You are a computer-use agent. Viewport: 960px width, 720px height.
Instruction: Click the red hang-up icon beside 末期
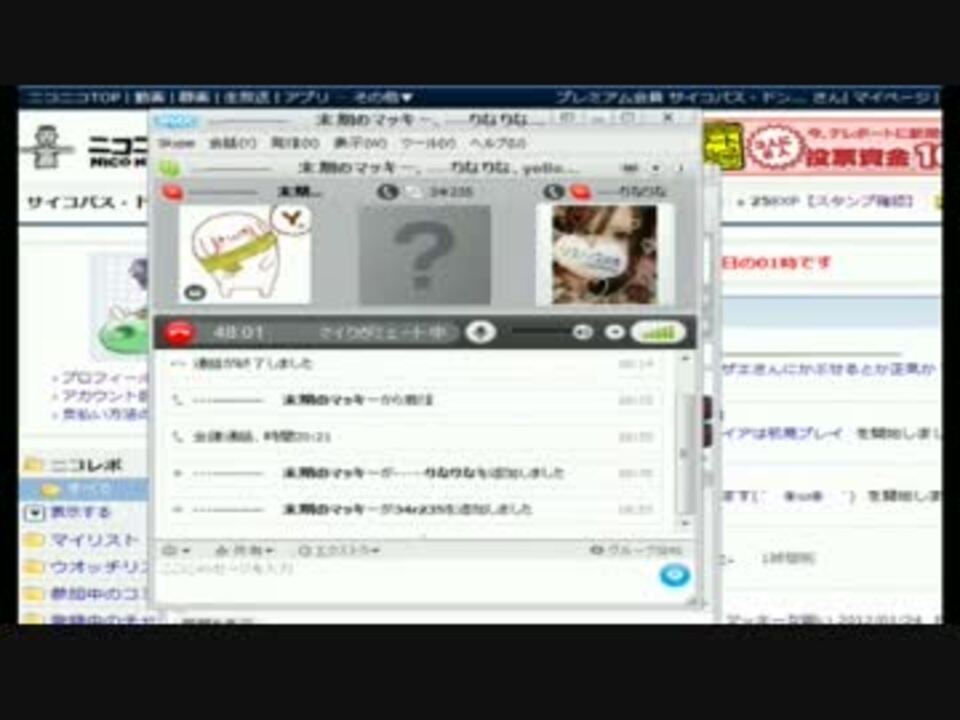click(x=172, y=192)
